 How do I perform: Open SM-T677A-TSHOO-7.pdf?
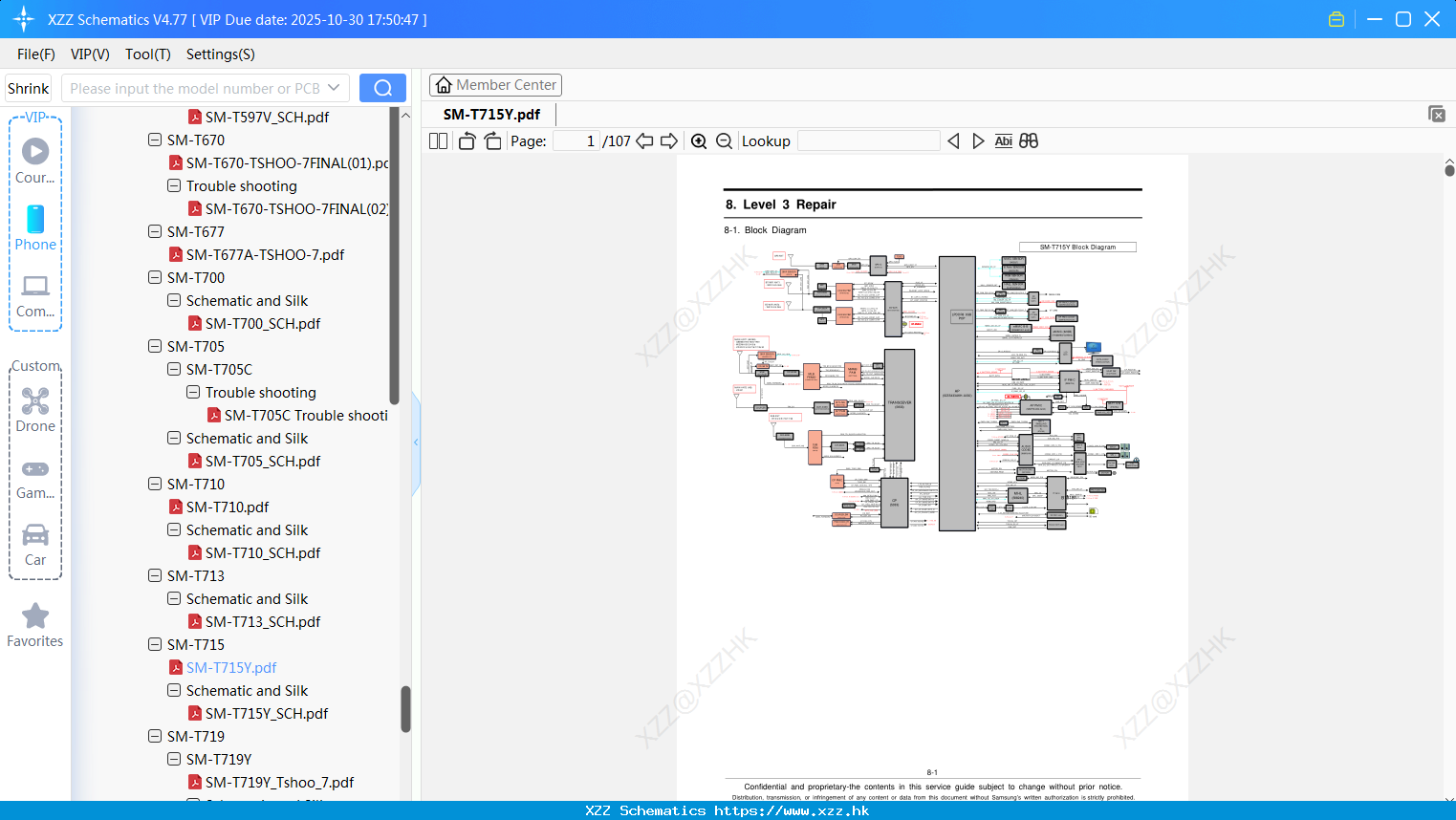256,254
